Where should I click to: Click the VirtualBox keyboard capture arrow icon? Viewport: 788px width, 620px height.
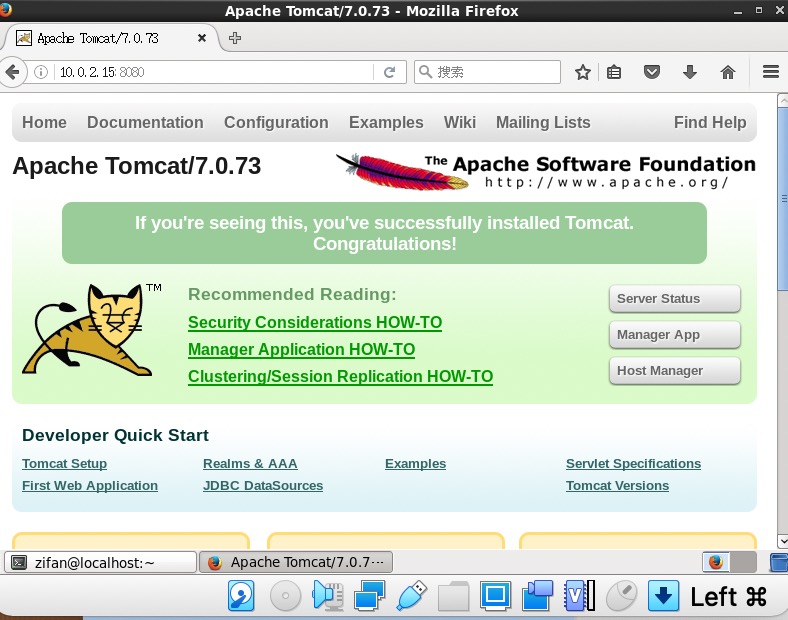pos(663,596)
